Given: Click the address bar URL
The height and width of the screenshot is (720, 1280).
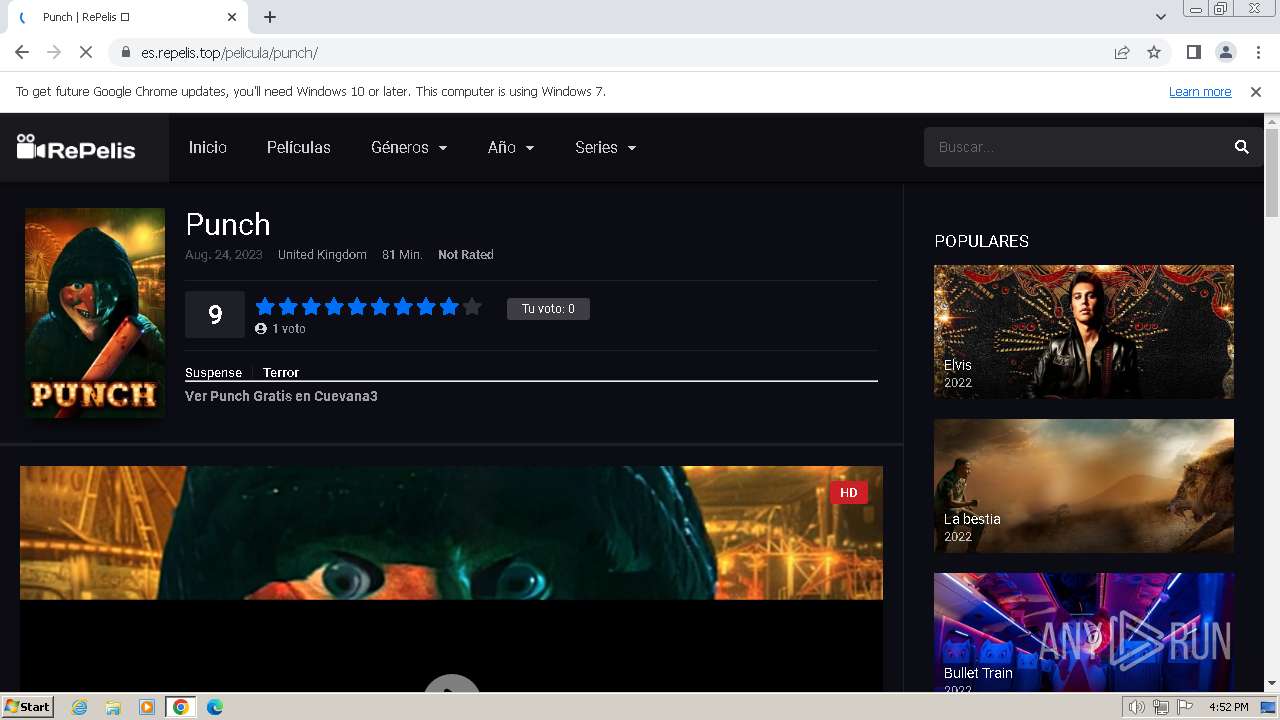Looking at the screenshot, I should pyautogui.click(x=229, y=52).
